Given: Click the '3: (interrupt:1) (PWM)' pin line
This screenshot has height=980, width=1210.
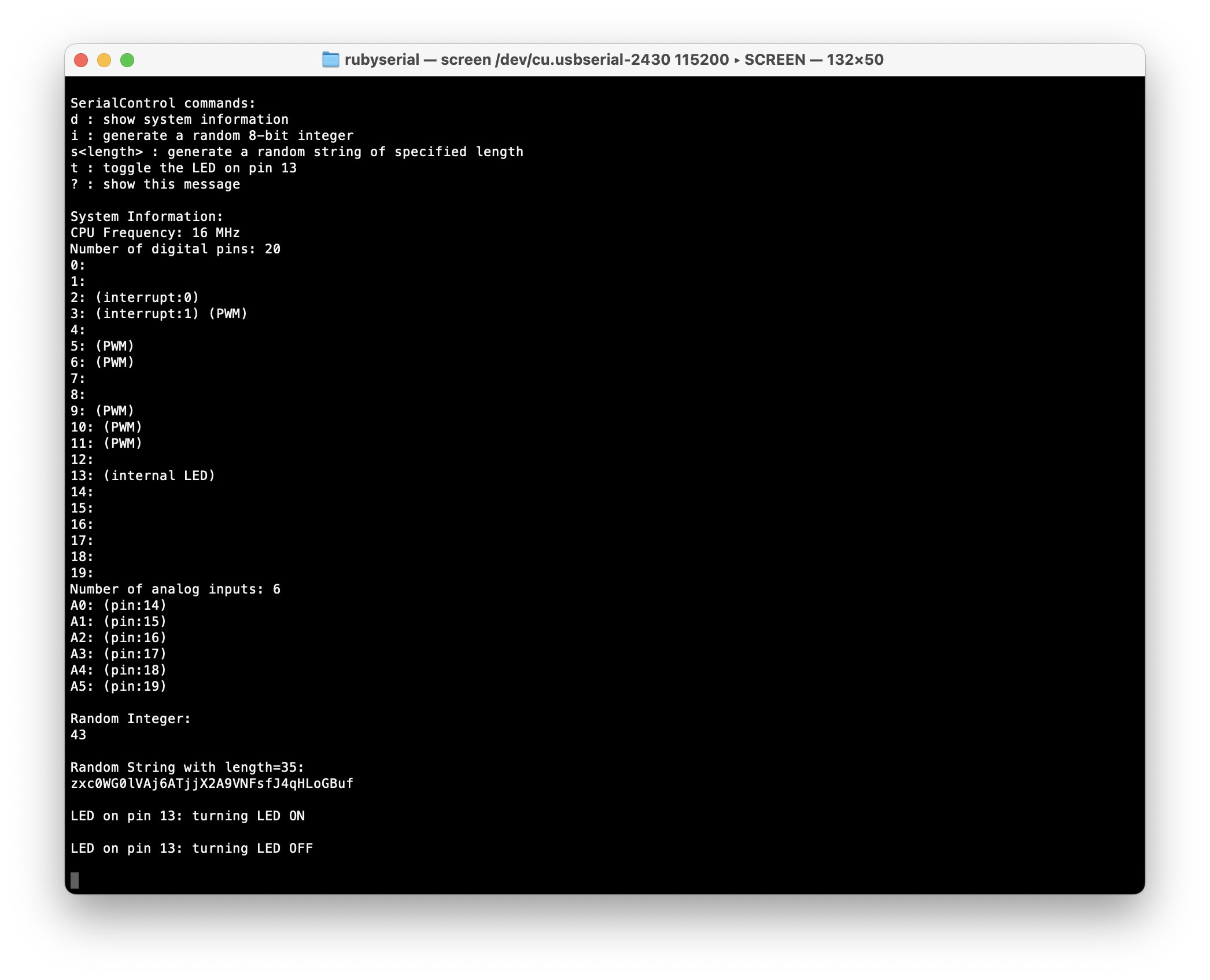Looking at the screenshot, I should (158, 314).
